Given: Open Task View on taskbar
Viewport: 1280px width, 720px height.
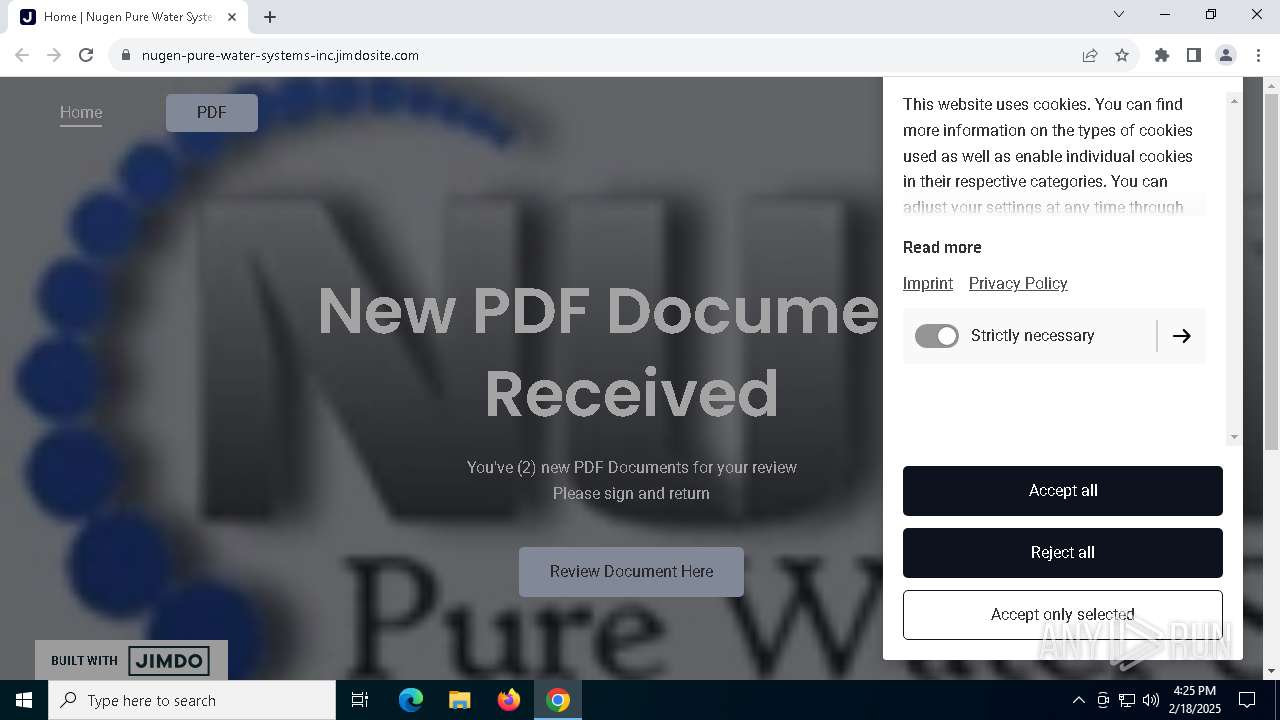Looking at the screenshot, I should 360,700.
